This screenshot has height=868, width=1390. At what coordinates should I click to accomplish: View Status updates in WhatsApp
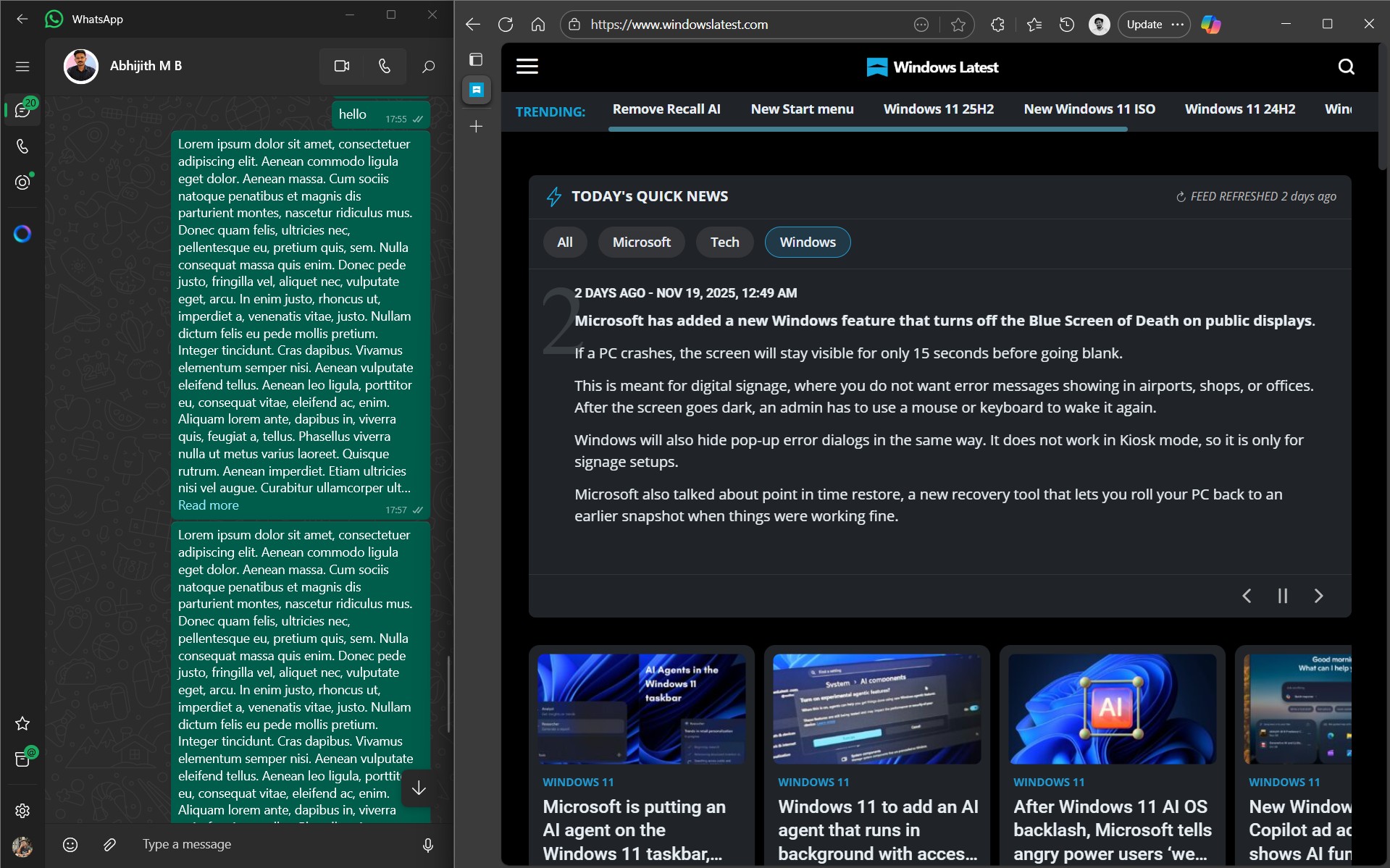[22, 182]
